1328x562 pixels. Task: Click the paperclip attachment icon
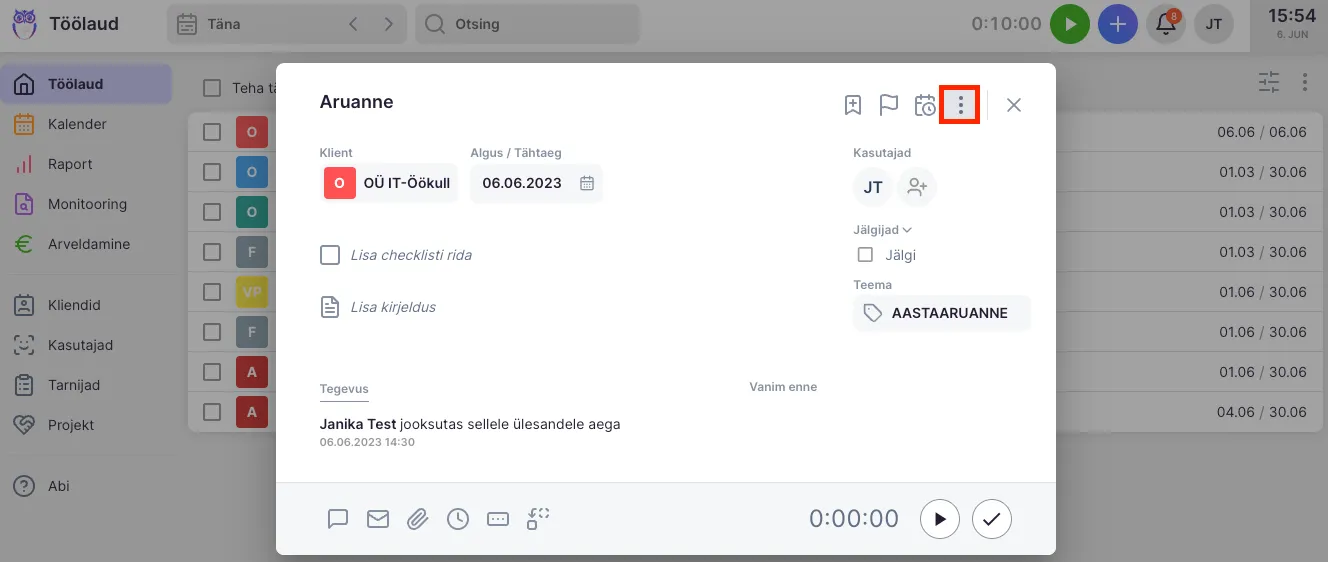click(x=417, y=519)
